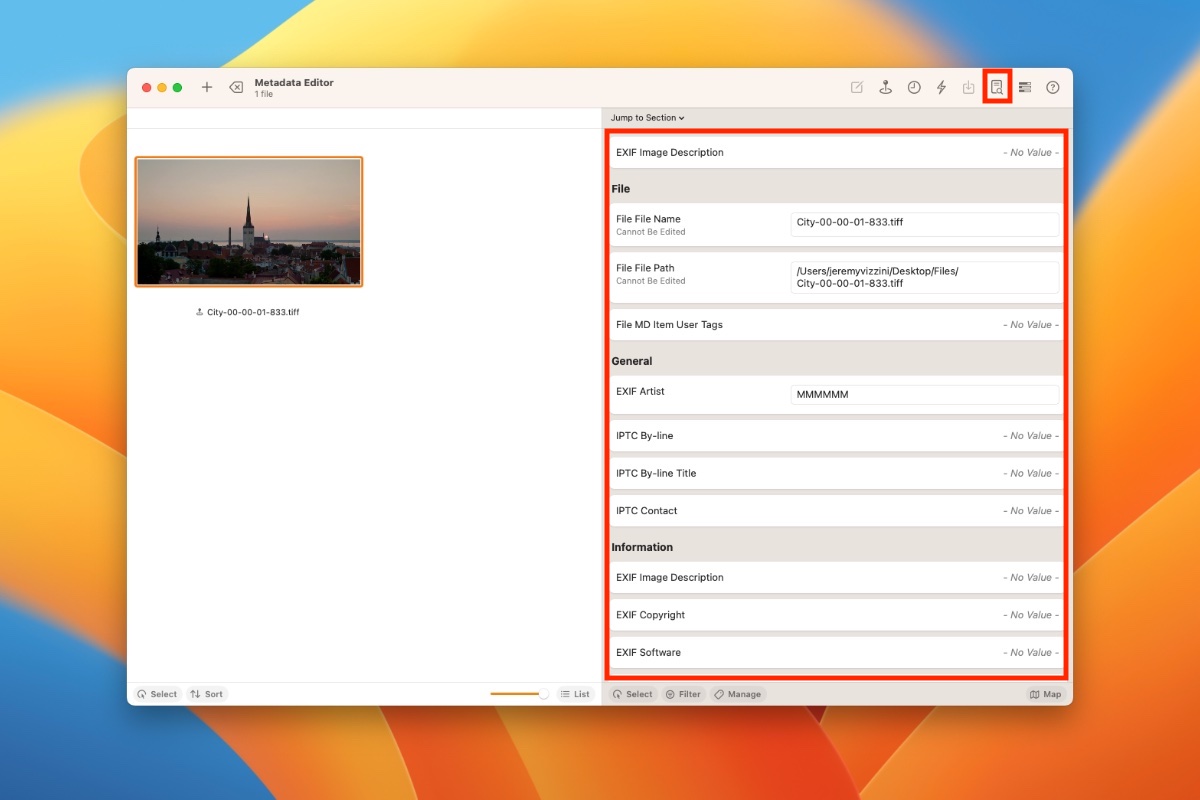The width and height of the screenshot is (1200, 800).
Task: Select the City-00-00-01-833.tiff thumbnail
Action: tap(248, 220)
